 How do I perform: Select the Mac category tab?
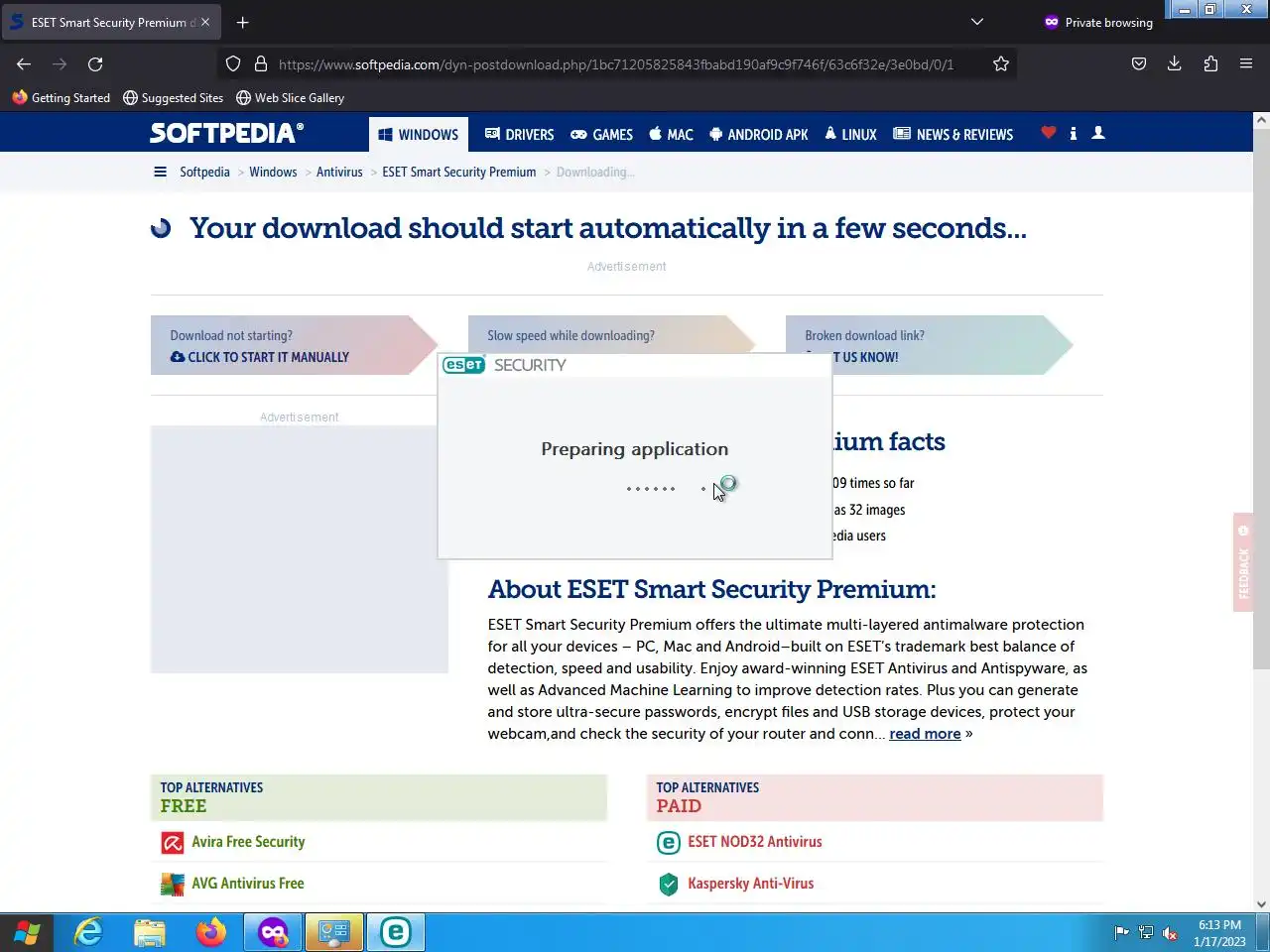(671, 134)
